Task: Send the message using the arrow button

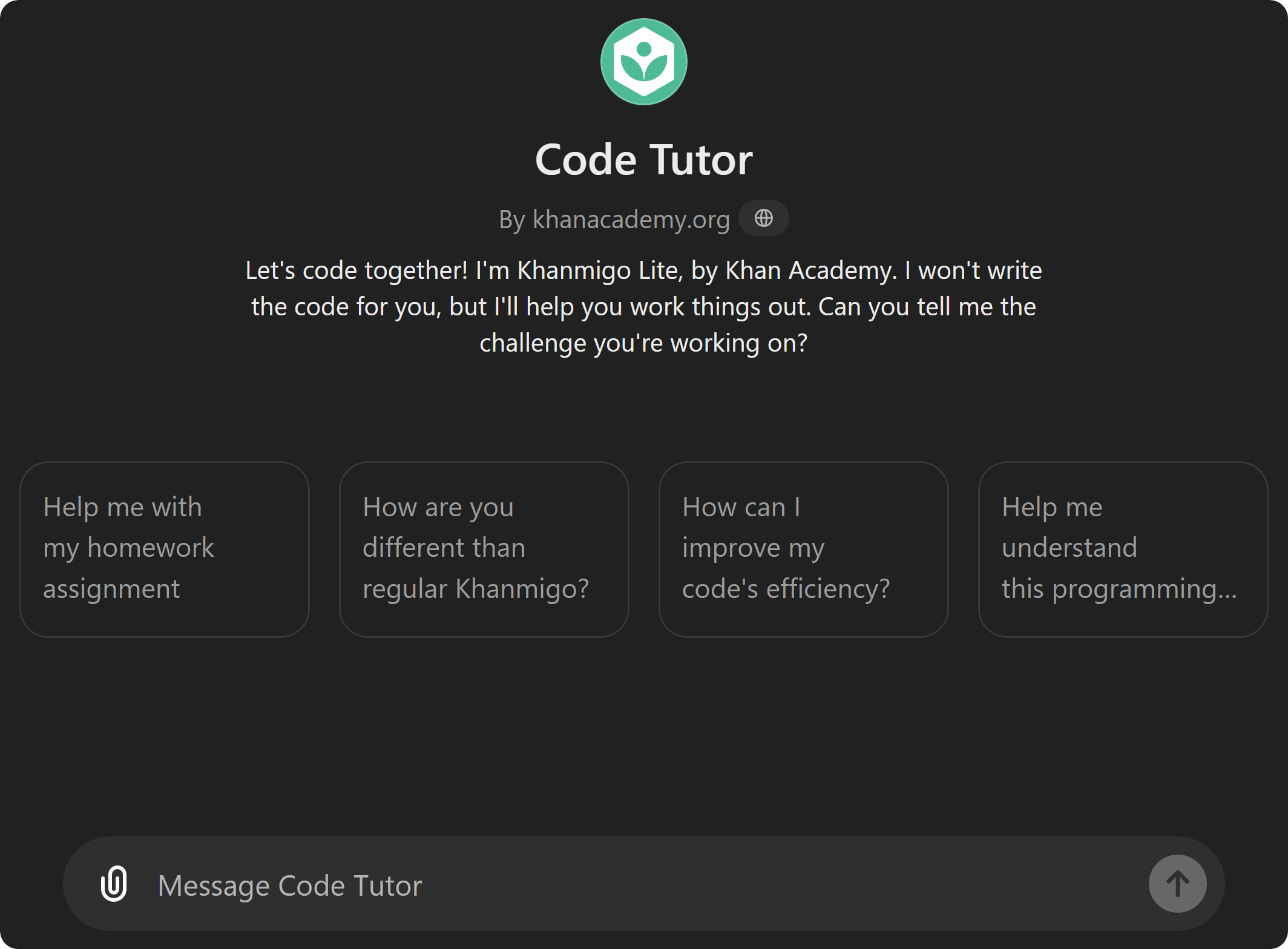Action: (x=1177, y=884)
